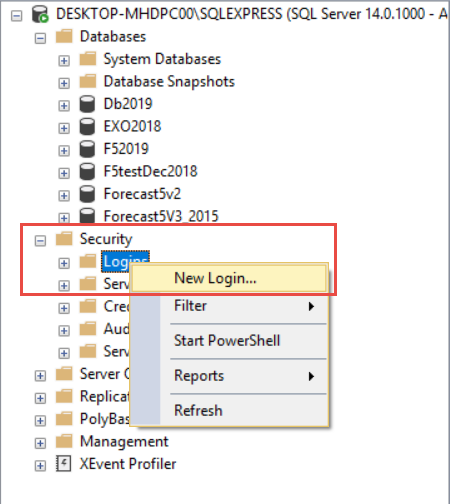Viewport: 450px width, 504px height.
Task: Click the Db2019 database cylinder icon
Action: pyautogui.click(x=87, y=104)
